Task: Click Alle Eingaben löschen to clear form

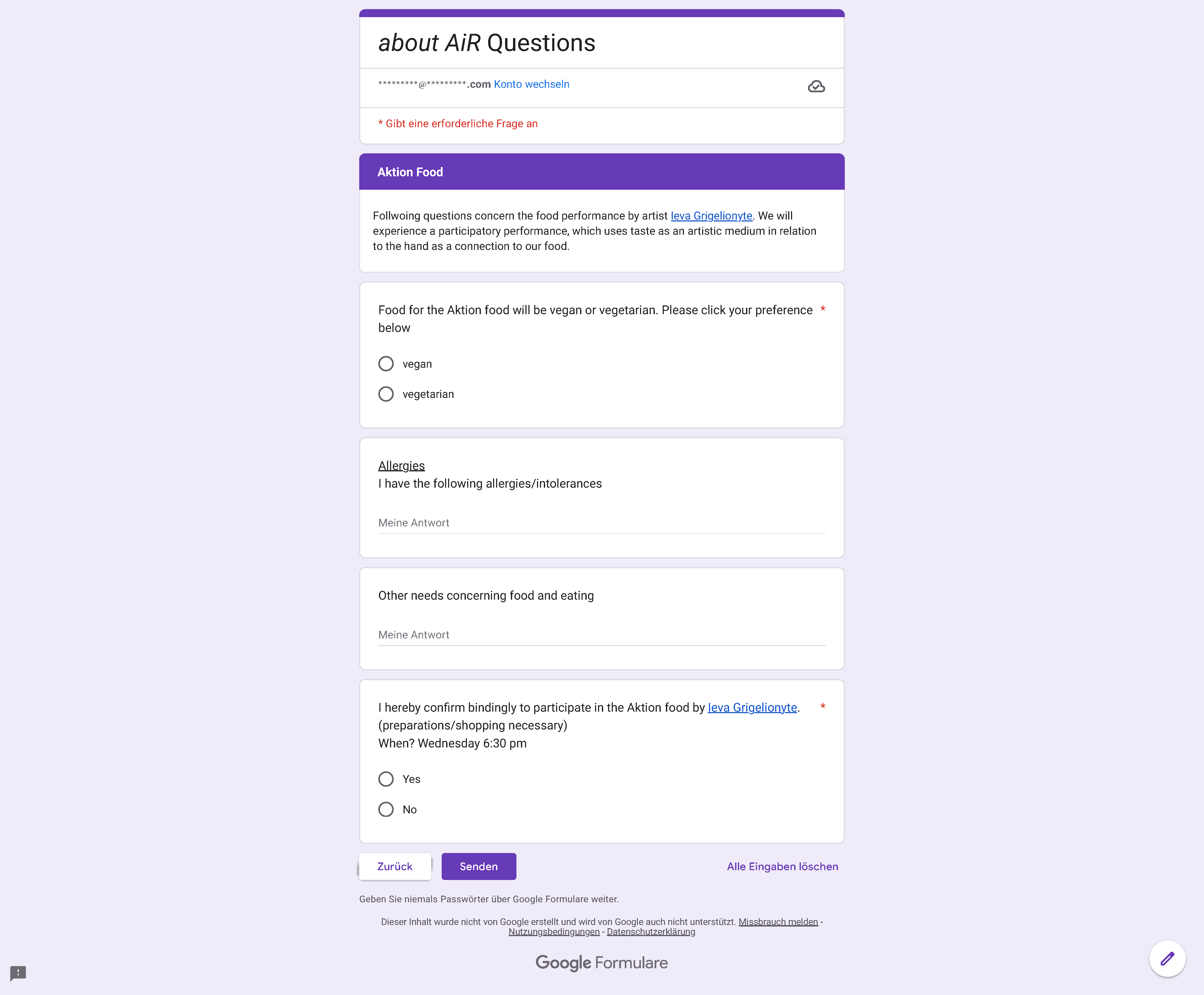Action: (782, 866)
